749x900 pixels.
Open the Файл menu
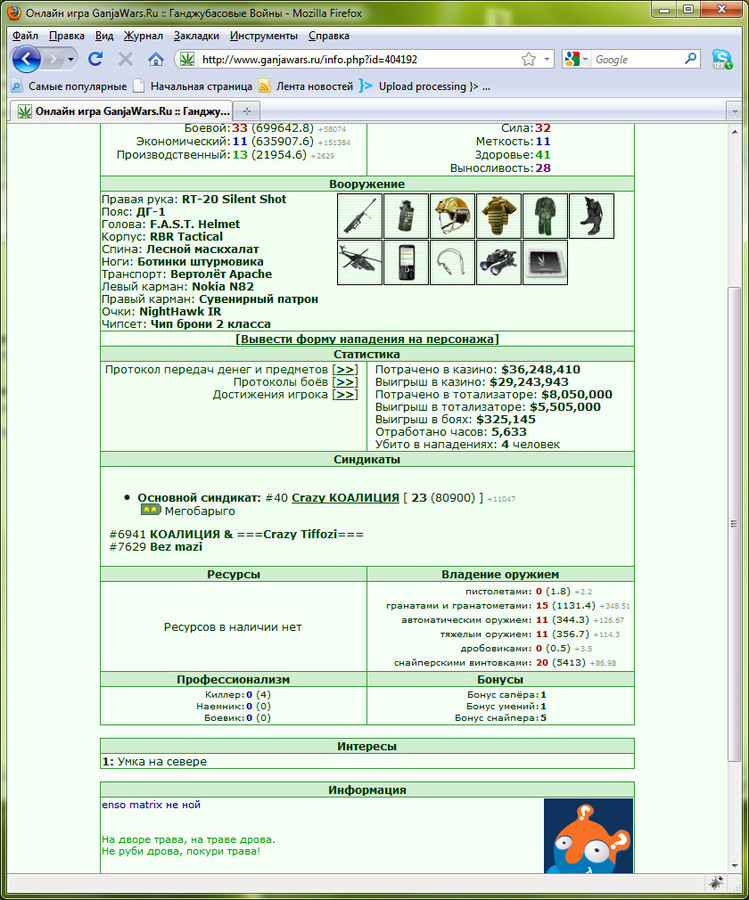click(x=25, y=36)
